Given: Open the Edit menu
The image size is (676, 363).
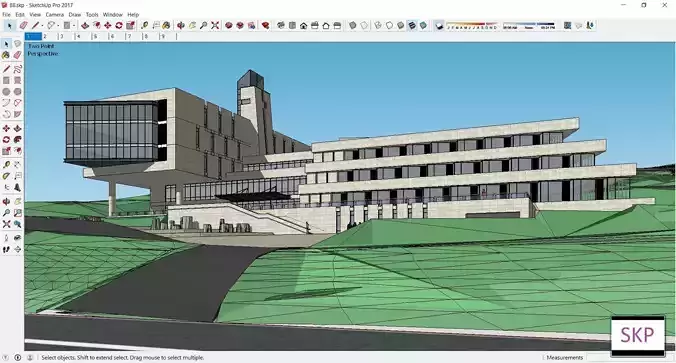Looking at the screenshot, I should (20, 14).
